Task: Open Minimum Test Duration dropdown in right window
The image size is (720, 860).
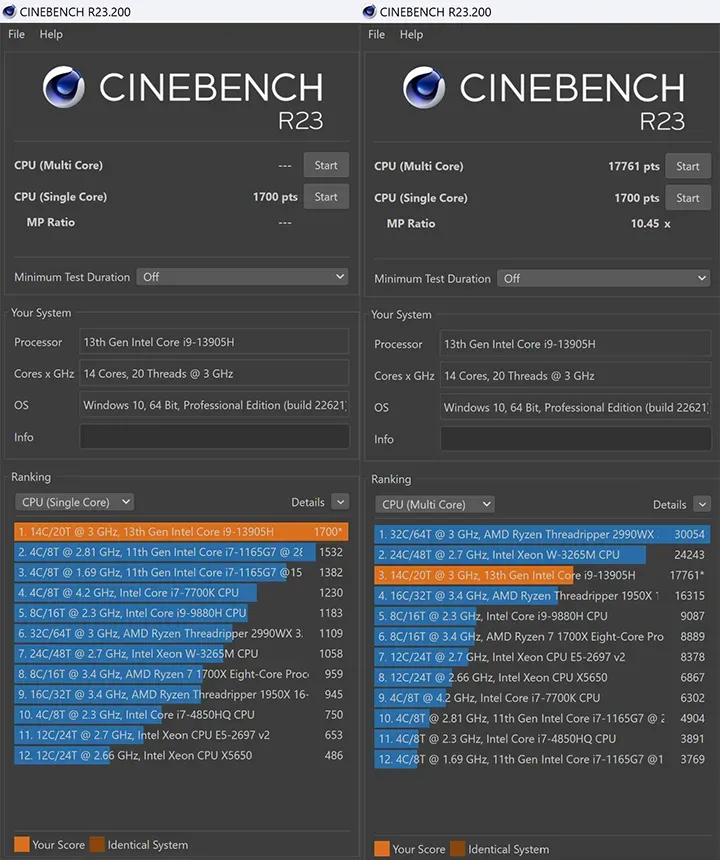Action: (x=603, y=279)
